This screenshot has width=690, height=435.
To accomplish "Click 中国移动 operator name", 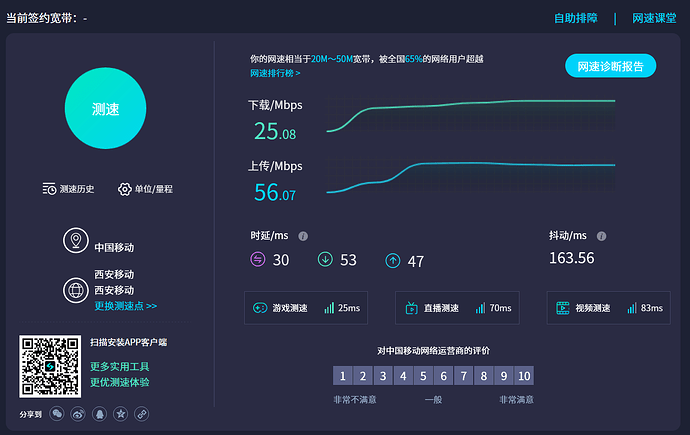I will [x=114, y=248].
